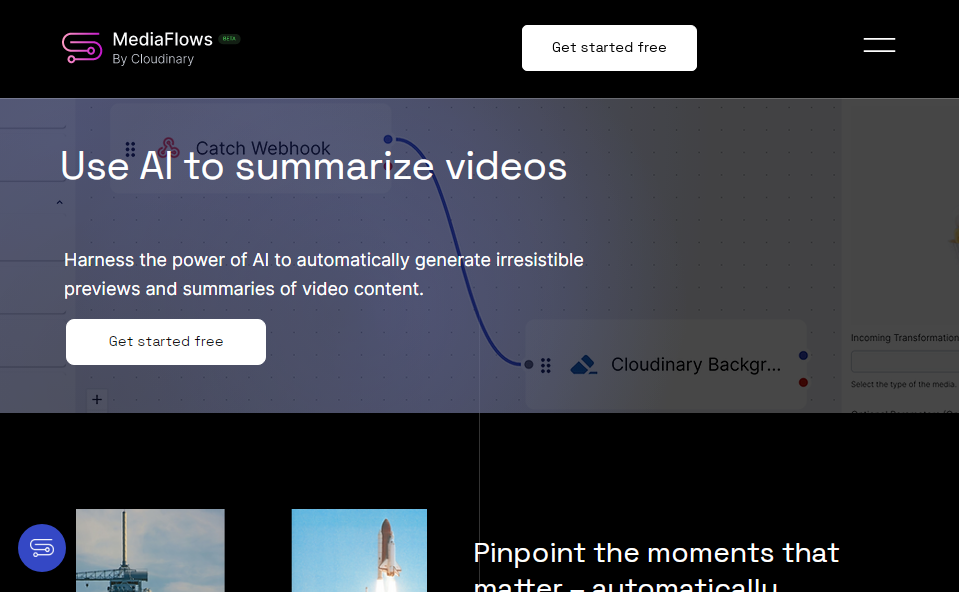The image size is (959, 592).
Task: Click the Cloudinary Backgr... node drag handle
Action: (546, 366)
